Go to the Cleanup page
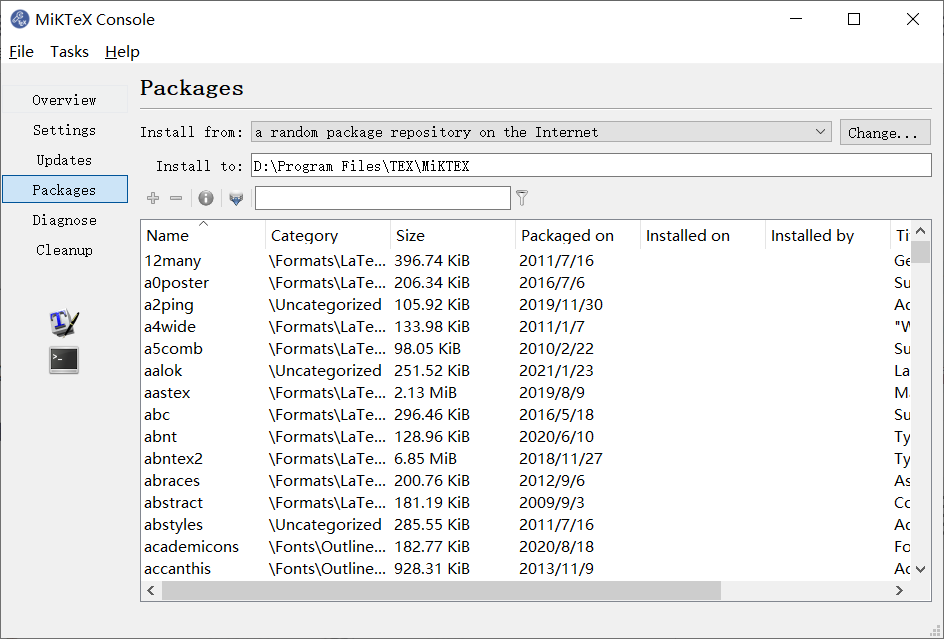 (x=65, y=250)
